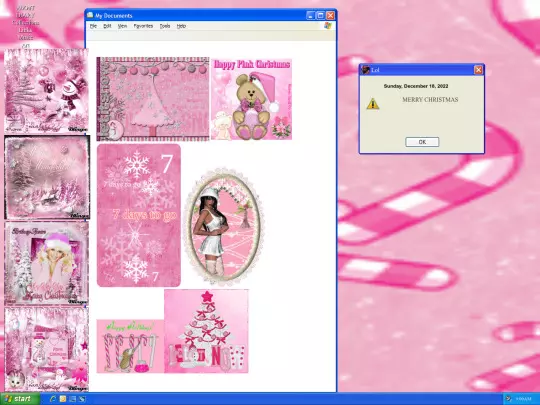Click the Sunday, December 18, 2022 date text

click(416, 86)
